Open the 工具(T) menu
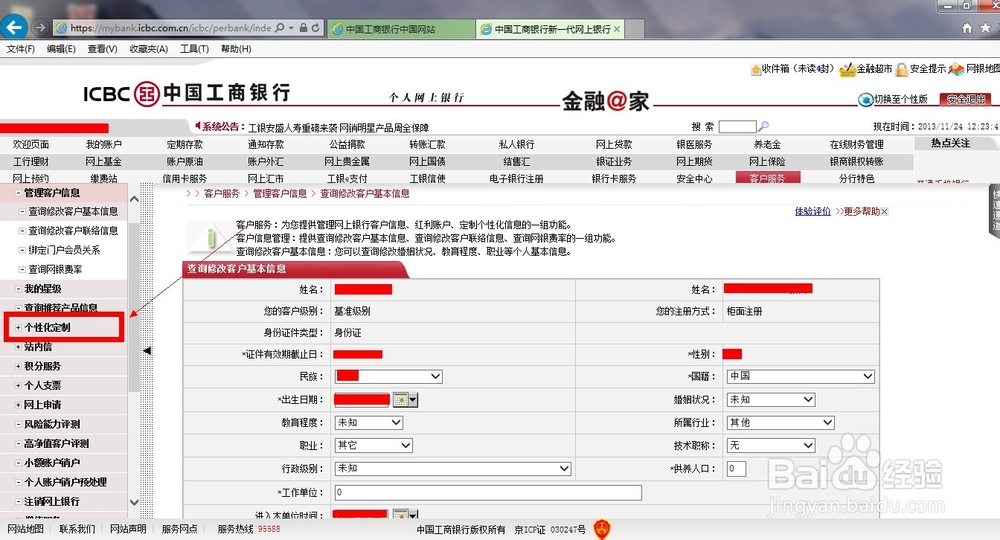Image resolution: width=1000 pixels, height=540 pixels. (195, 49)
